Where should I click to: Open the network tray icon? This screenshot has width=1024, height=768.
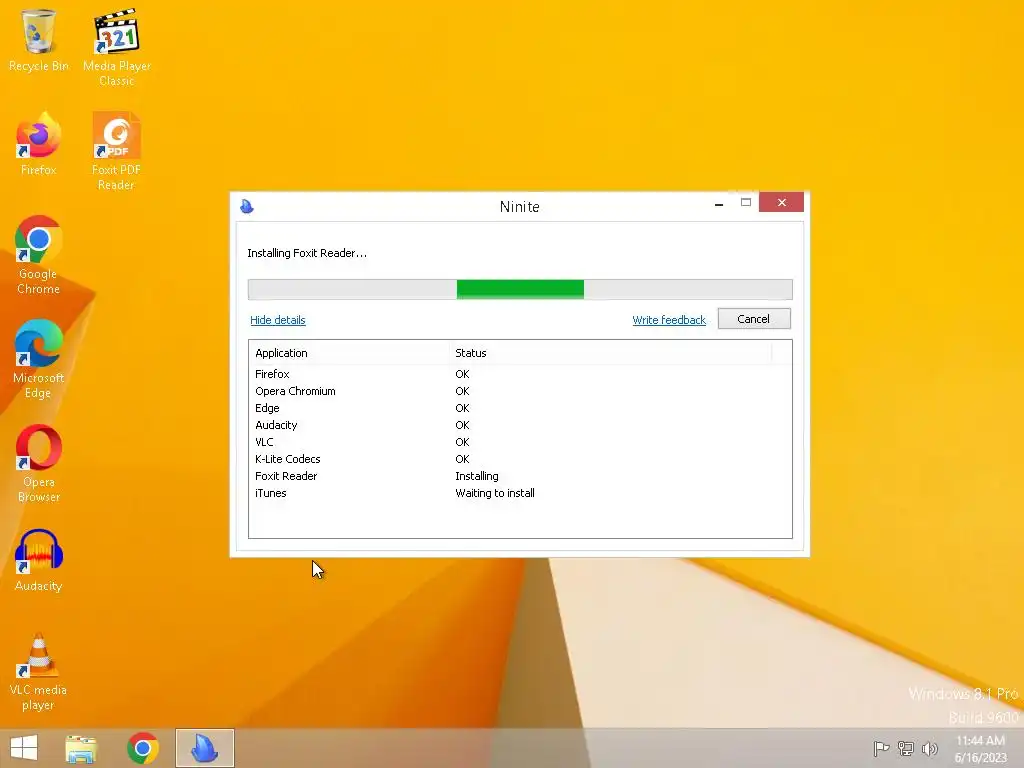(905, 748)
